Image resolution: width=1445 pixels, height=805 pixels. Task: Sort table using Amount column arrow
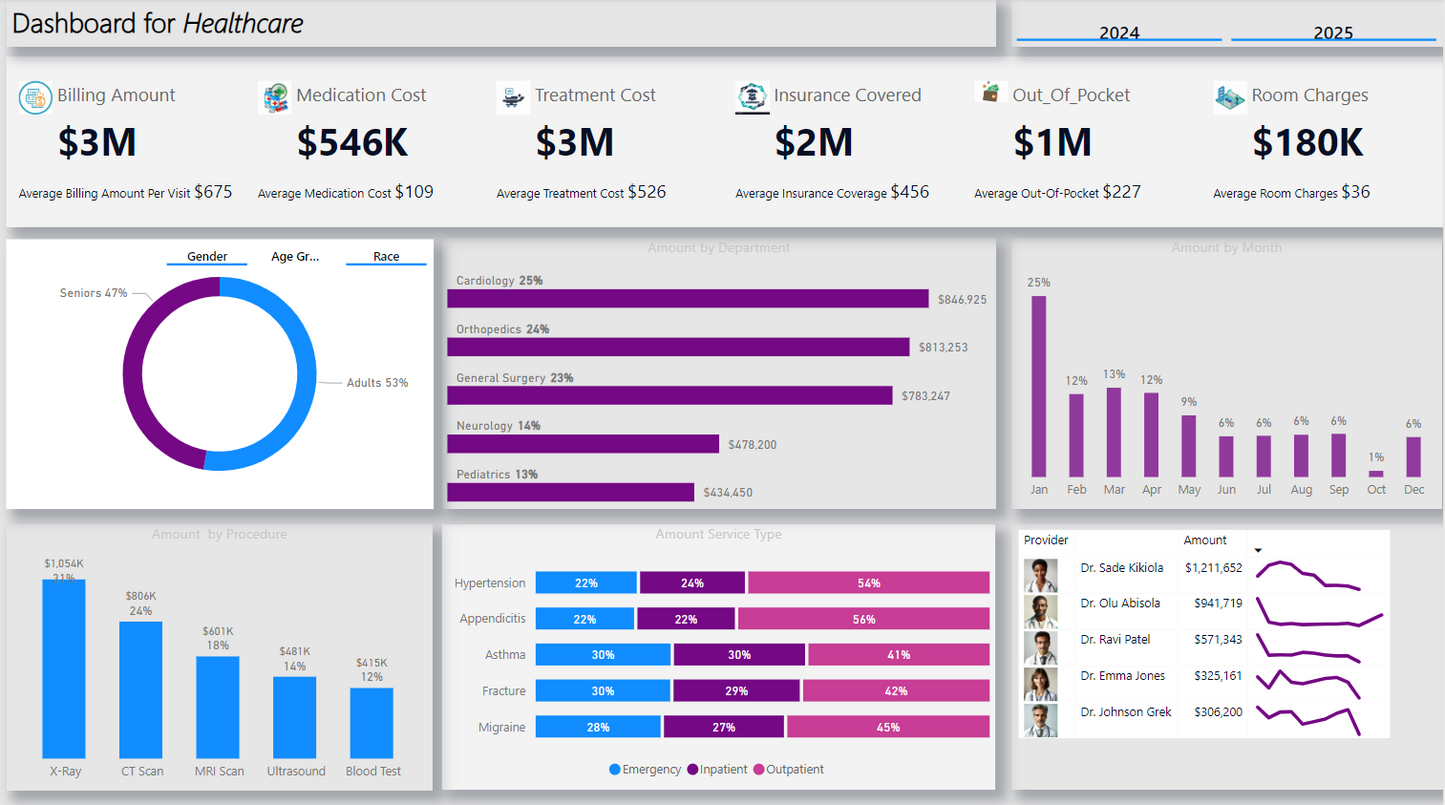tap(1258, 550)
